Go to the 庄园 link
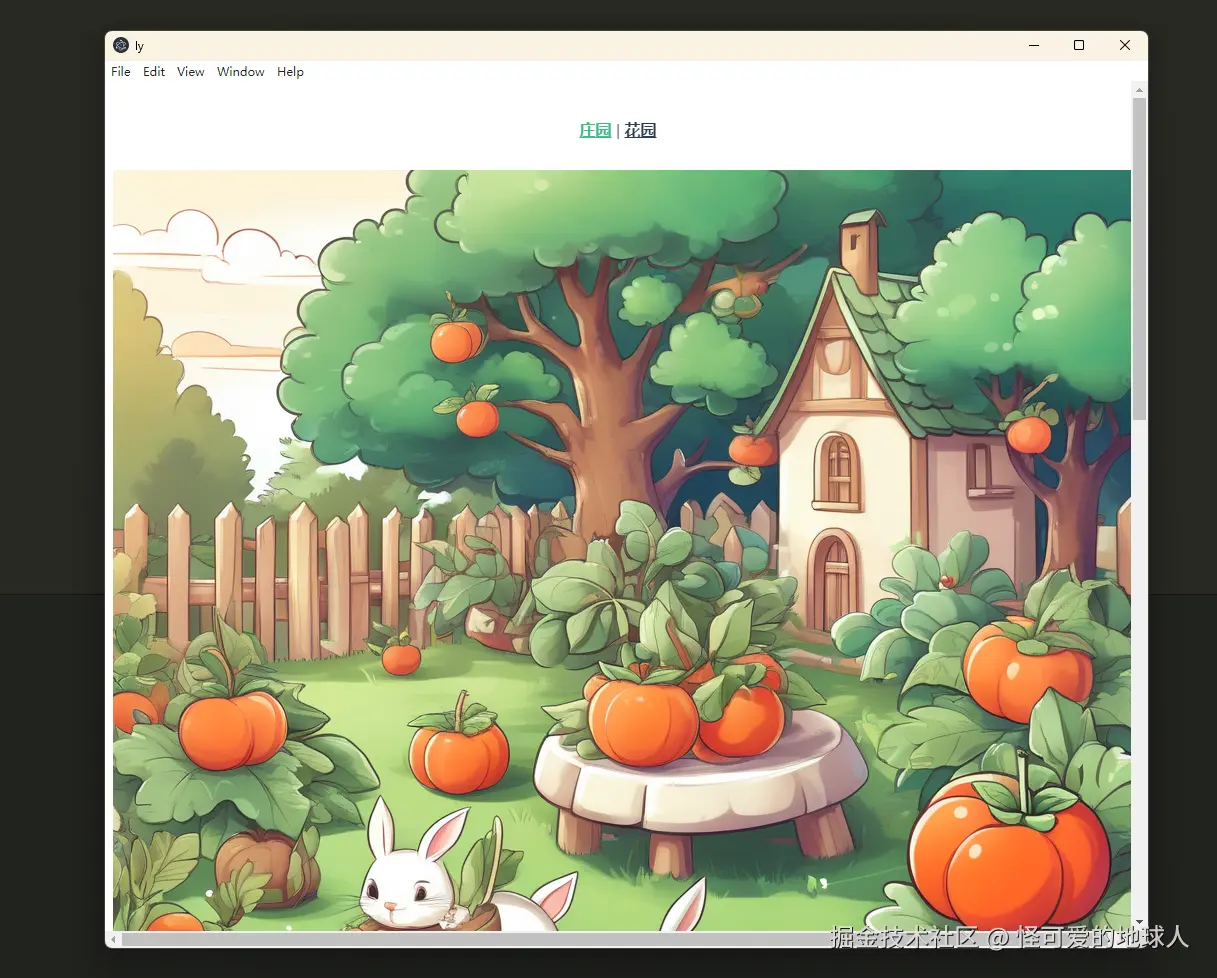The width and height of the screenshot is (1217, 978). (x=595, y=130)
